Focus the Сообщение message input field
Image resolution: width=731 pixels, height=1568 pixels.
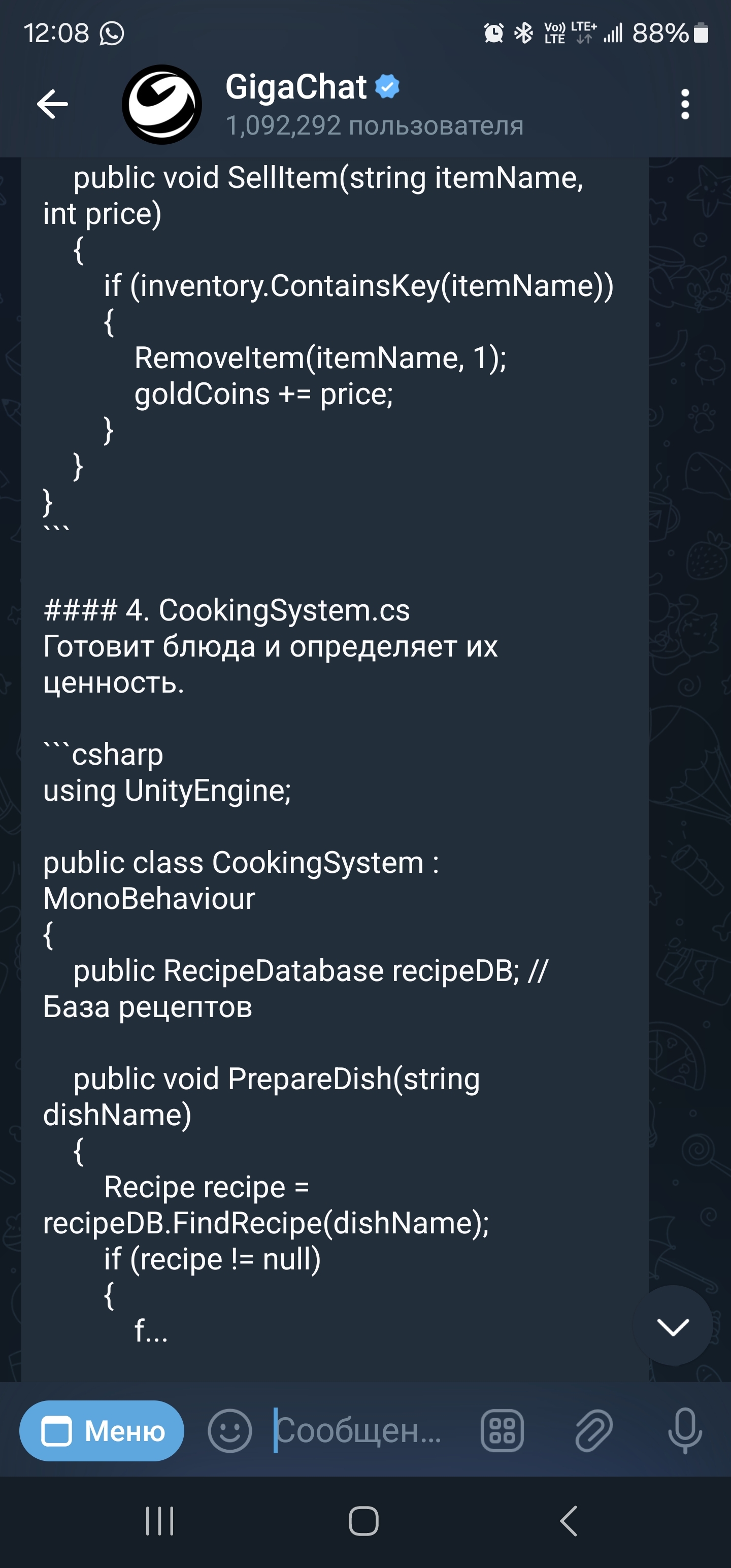point(359,1431)
